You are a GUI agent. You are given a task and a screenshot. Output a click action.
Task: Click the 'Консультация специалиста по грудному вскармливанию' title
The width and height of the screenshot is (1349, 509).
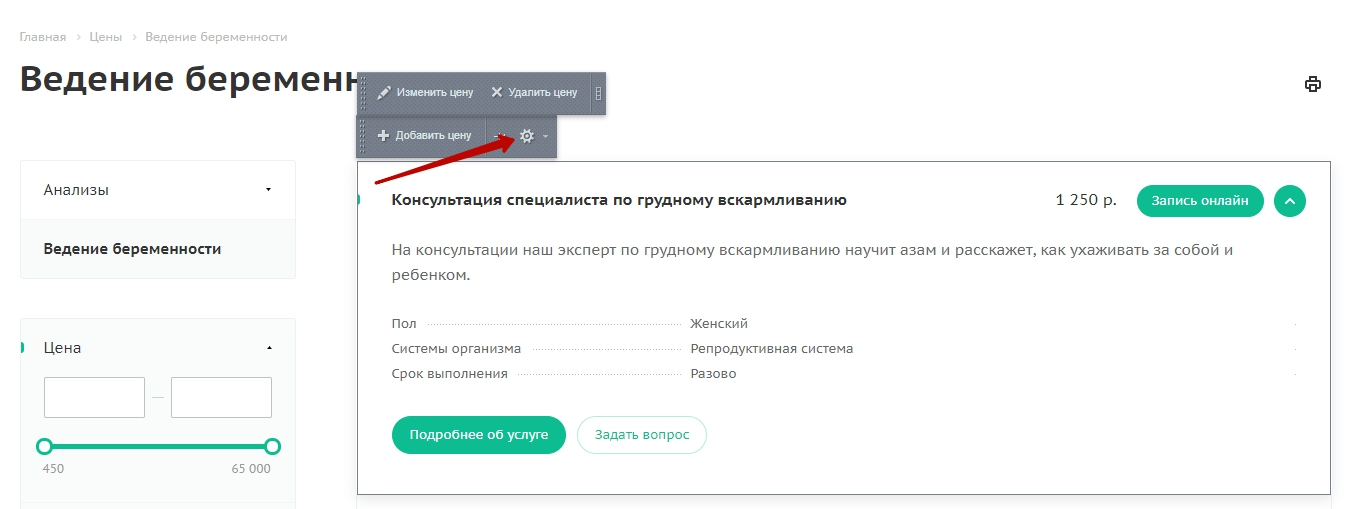pos(619,200)
